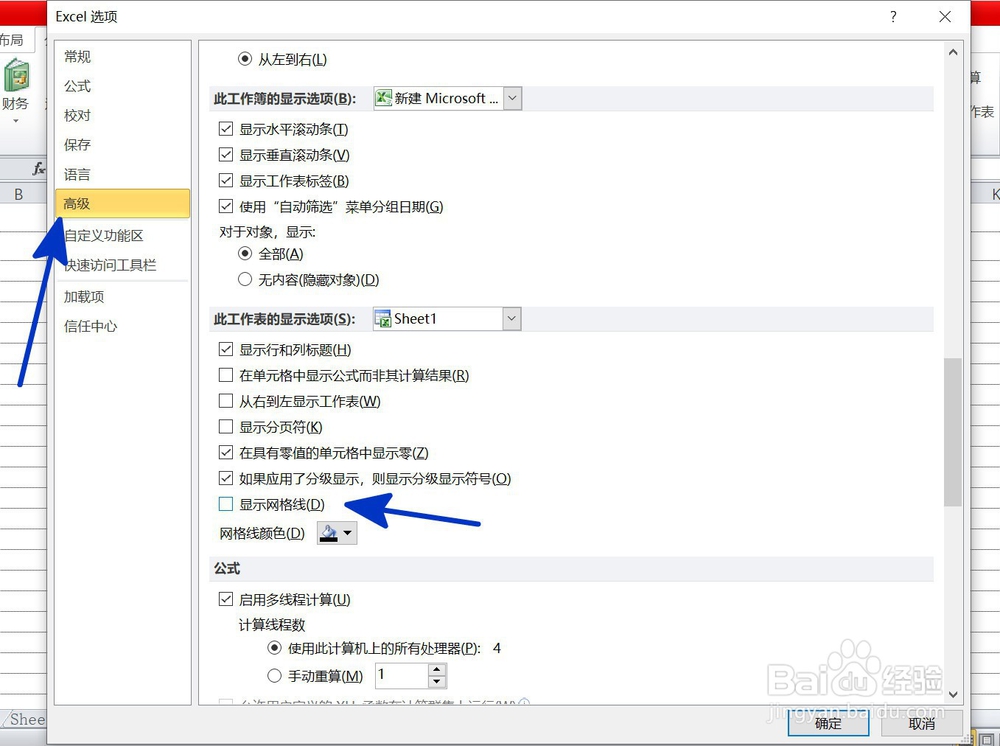Click the help question mark on the dialog
The height and width of the screenshot is (746, 1000).
(x=893, y=16)
